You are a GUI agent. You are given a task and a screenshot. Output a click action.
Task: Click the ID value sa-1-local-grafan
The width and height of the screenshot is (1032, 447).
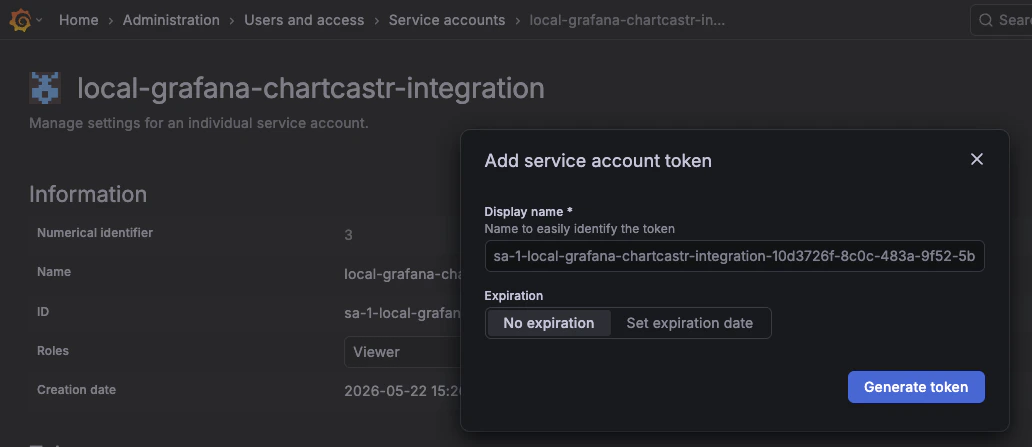(x=402, y=313)
